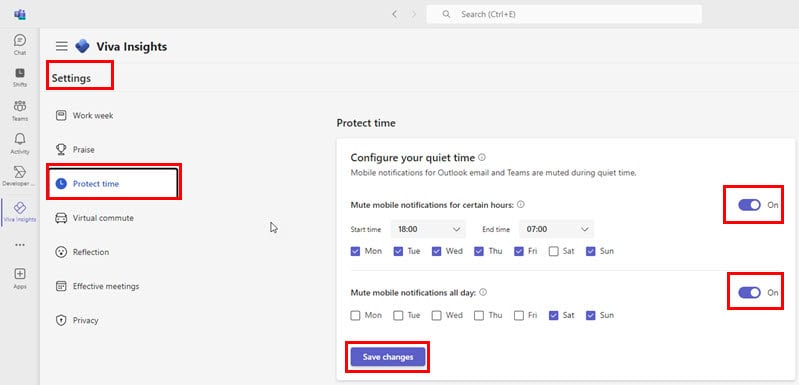Show more apps via ellipsis icon
799x385 pixels.
click(20, 245)
